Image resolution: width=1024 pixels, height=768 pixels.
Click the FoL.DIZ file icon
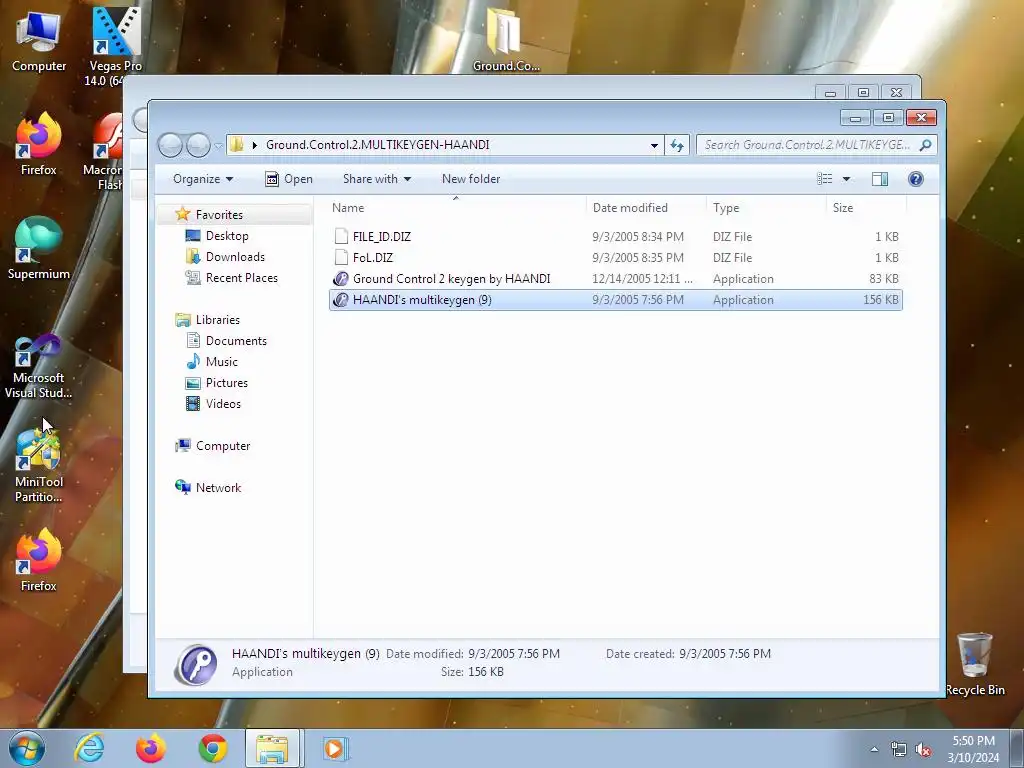(341, 257)
